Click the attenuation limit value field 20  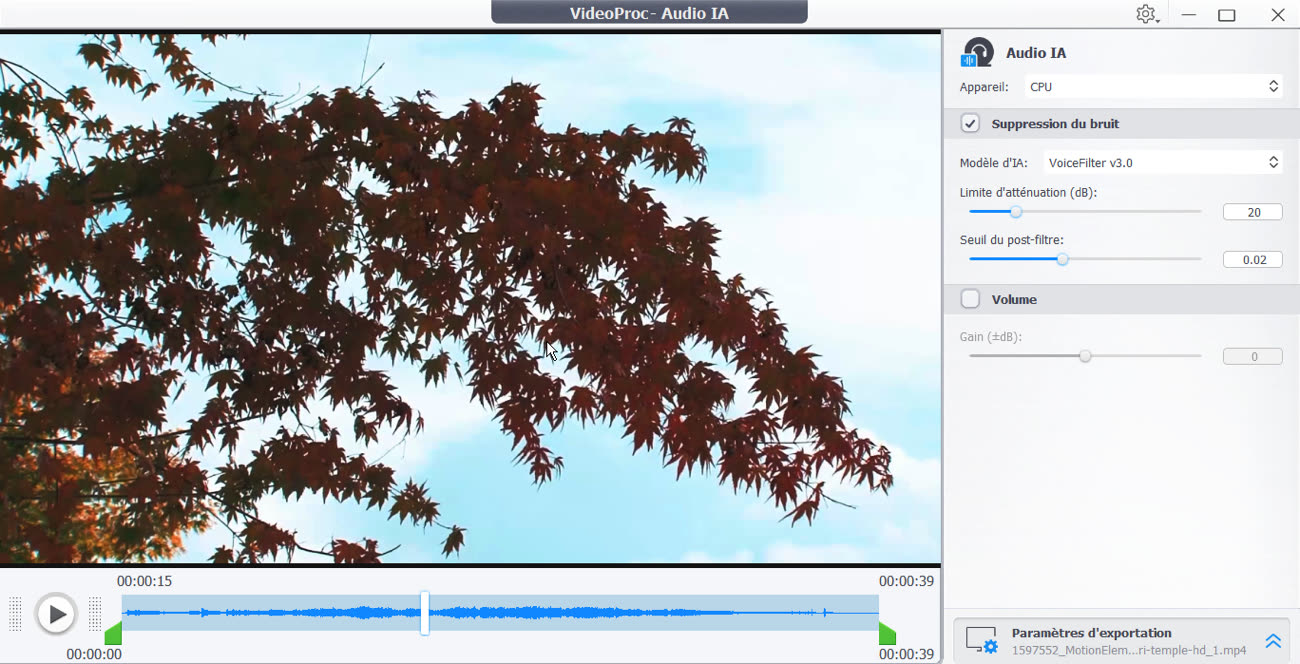point(1252,212)
